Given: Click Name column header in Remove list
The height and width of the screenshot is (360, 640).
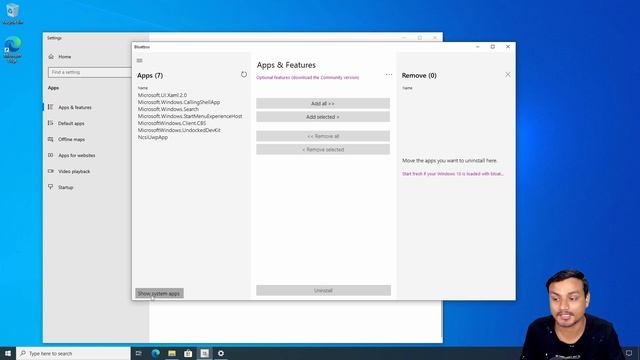Looking at the screenshot, I should tap(407, 88).
